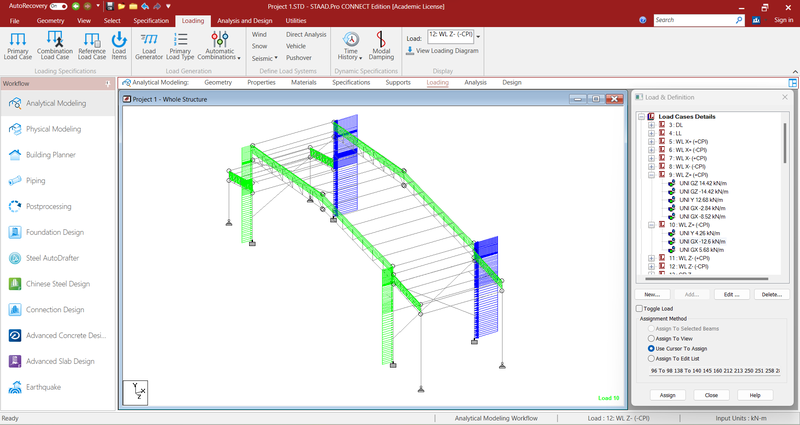Click the Assign button
The image size is (800, 425).
(x=667, y=395)
